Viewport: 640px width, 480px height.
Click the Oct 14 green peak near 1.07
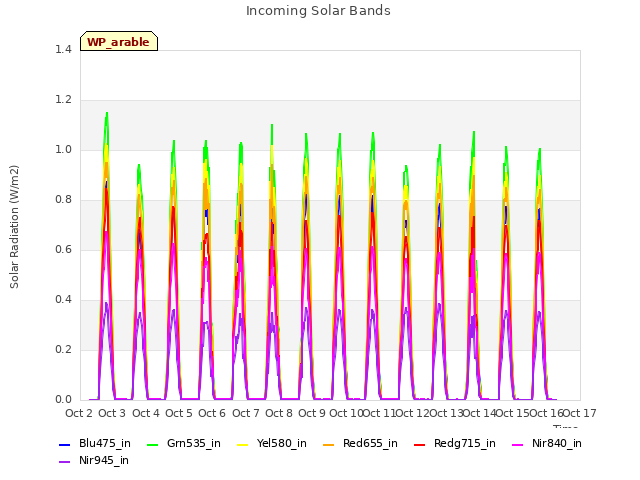[x=474, y=132]
